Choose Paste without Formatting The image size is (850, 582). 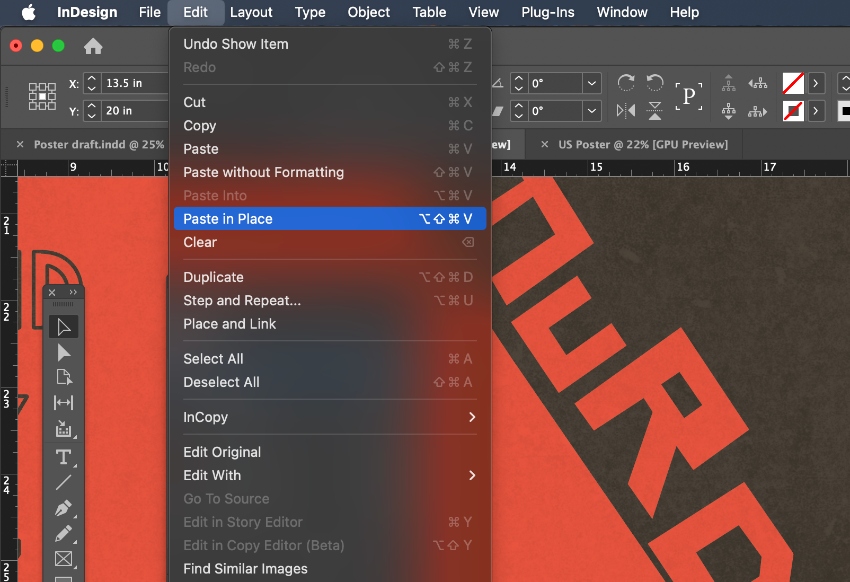pyautogui.click(x=330, y=172)
